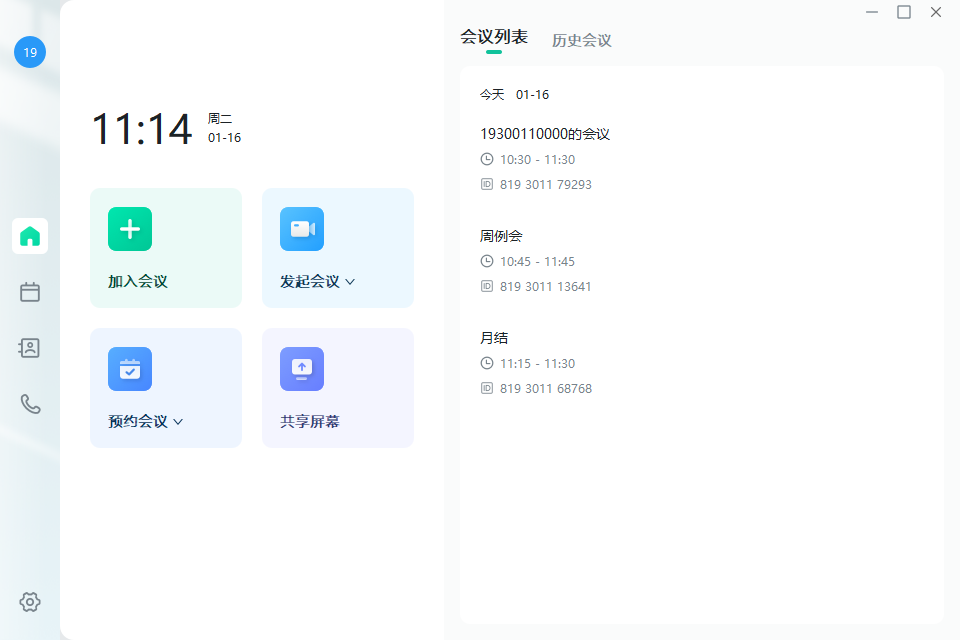This screenshot has height=640, width=960.
Task: Open the 周例会 meeting entry
Action: tap(501, 236)
